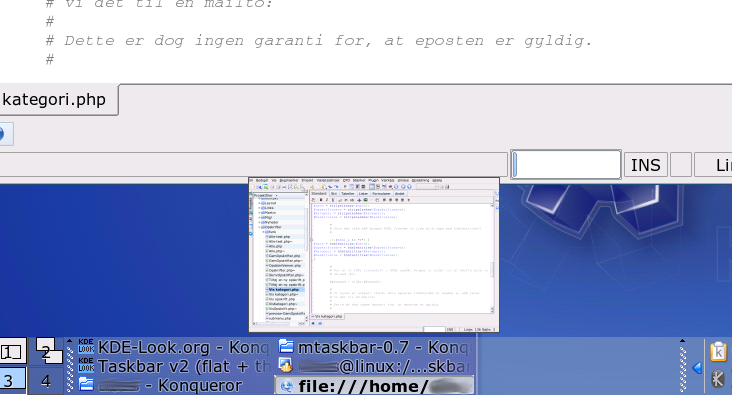This screenshot has height=395, width=732.
Task: Click the empty status bar input field
Action: coord(566,164)
